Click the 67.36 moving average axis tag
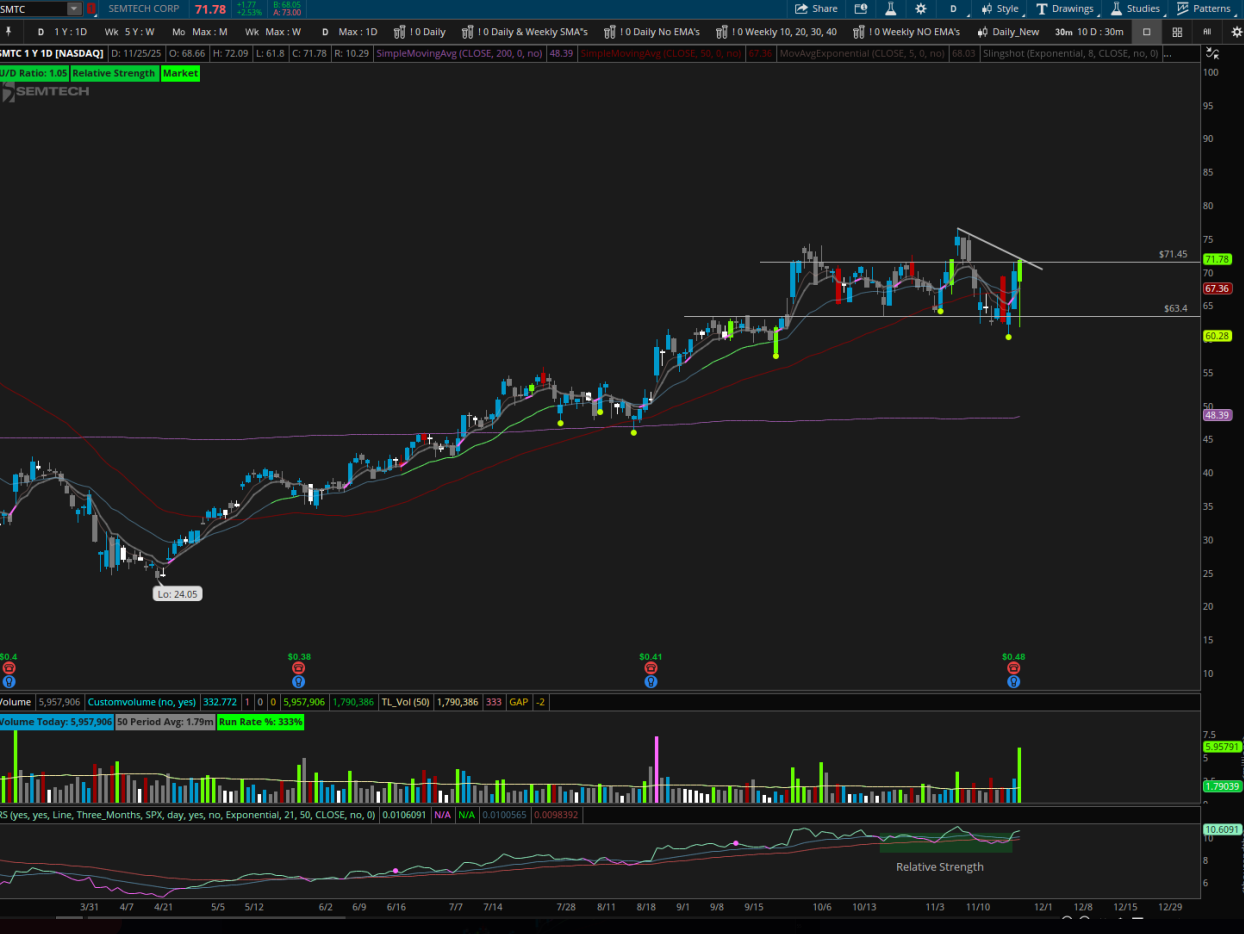 pyautogui.click(x=1216, y=288)
